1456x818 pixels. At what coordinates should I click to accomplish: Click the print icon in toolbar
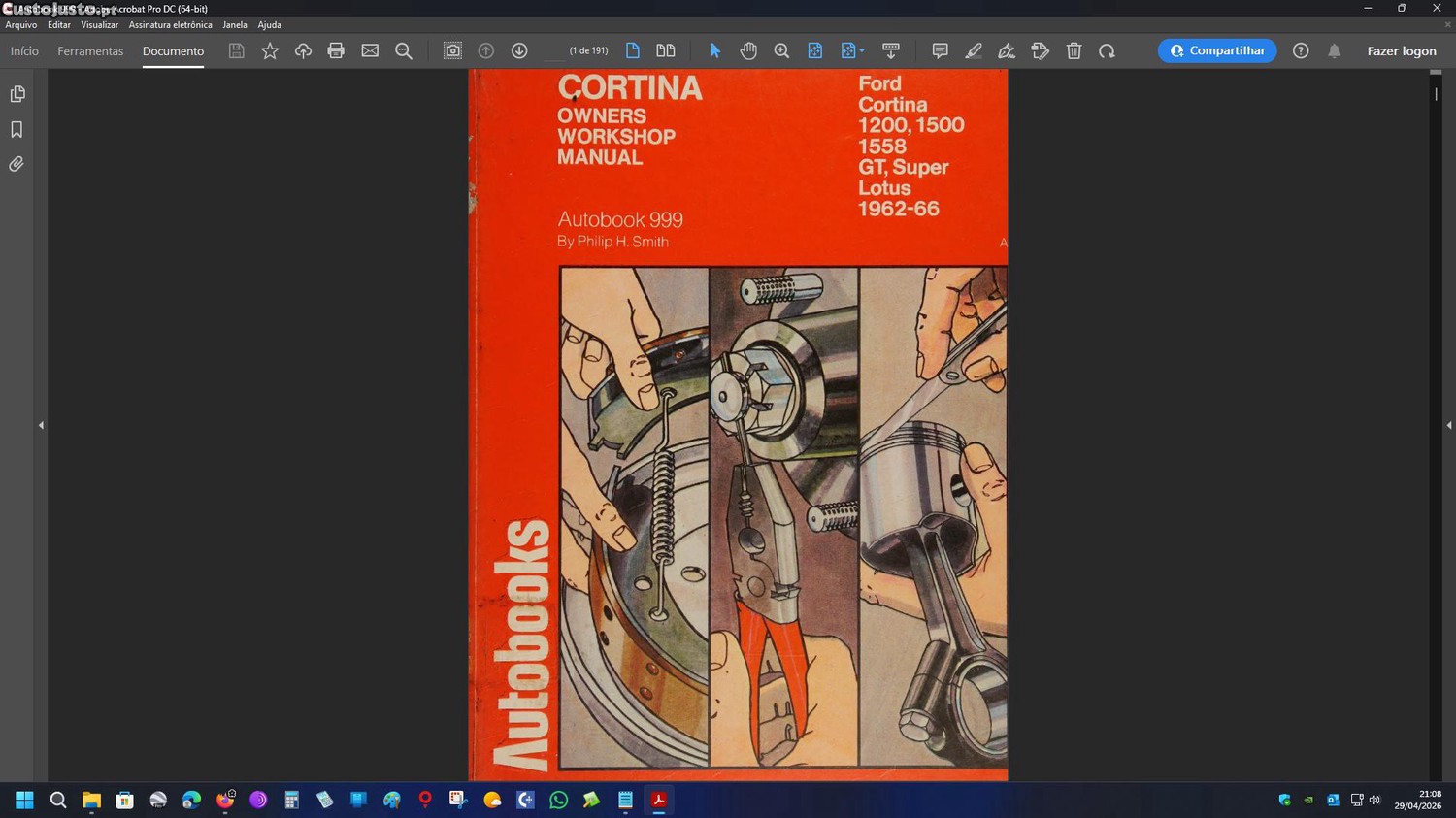click(x=336, y=50)
